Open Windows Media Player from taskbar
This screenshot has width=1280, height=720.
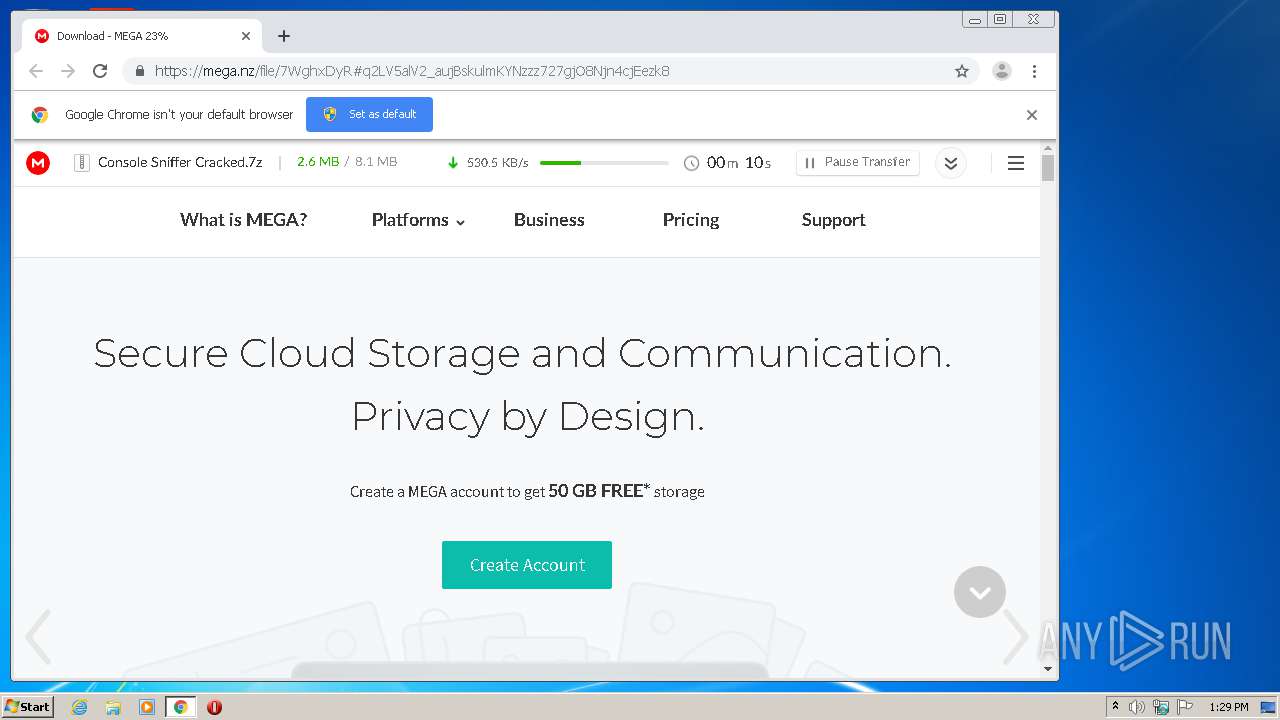click(x=147, y=707)
